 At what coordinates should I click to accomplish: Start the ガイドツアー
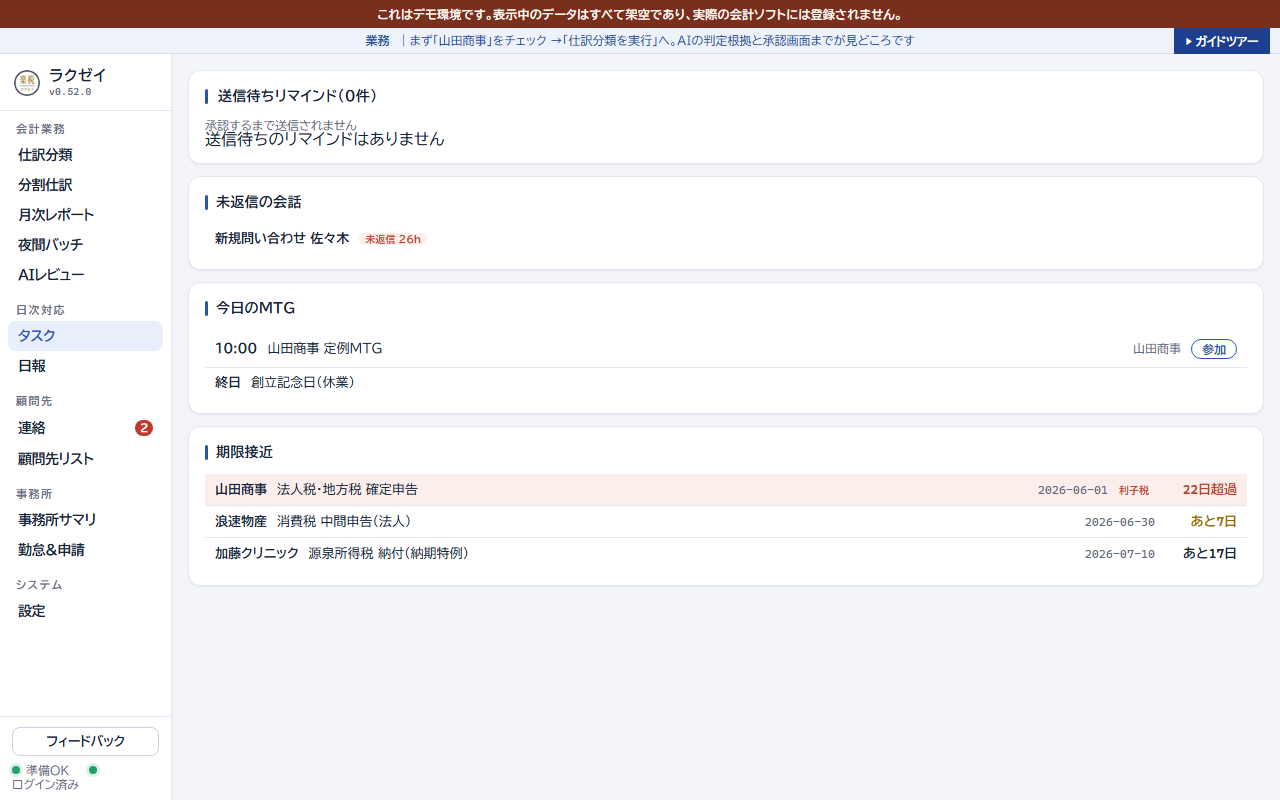point(1222,41)
